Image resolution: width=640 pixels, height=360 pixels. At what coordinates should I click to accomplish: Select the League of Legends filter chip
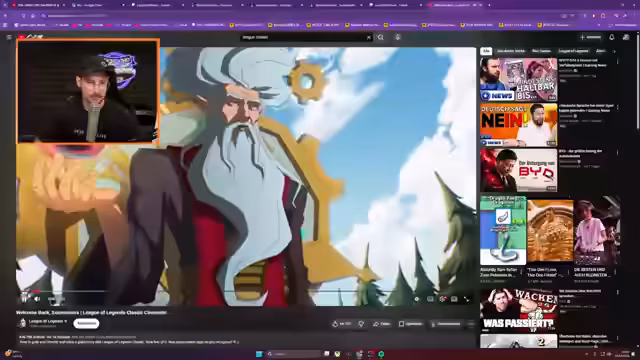[573, 51]
